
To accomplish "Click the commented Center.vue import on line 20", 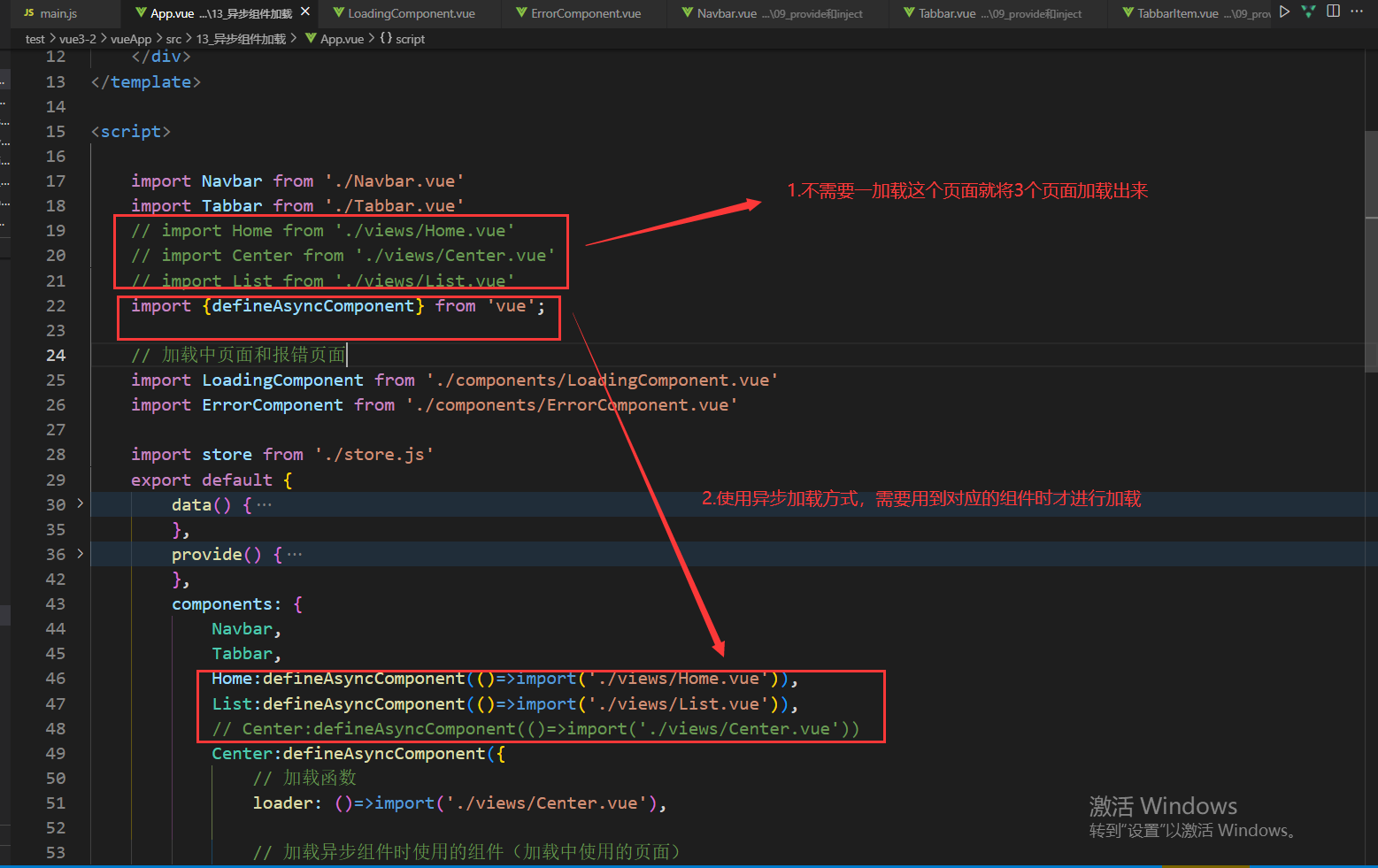I will (343, 256).
